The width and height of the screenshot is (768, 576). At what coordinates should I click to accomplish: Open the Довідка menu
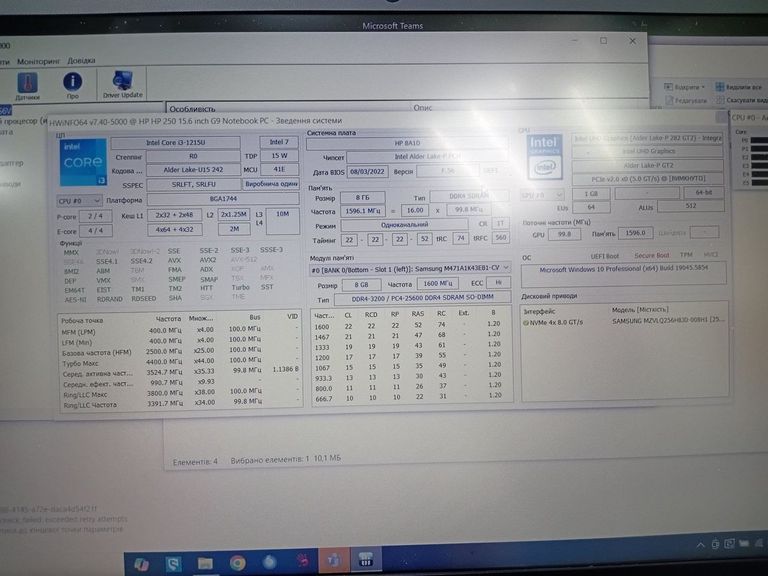pyautogui.click(x=80, y=62)
